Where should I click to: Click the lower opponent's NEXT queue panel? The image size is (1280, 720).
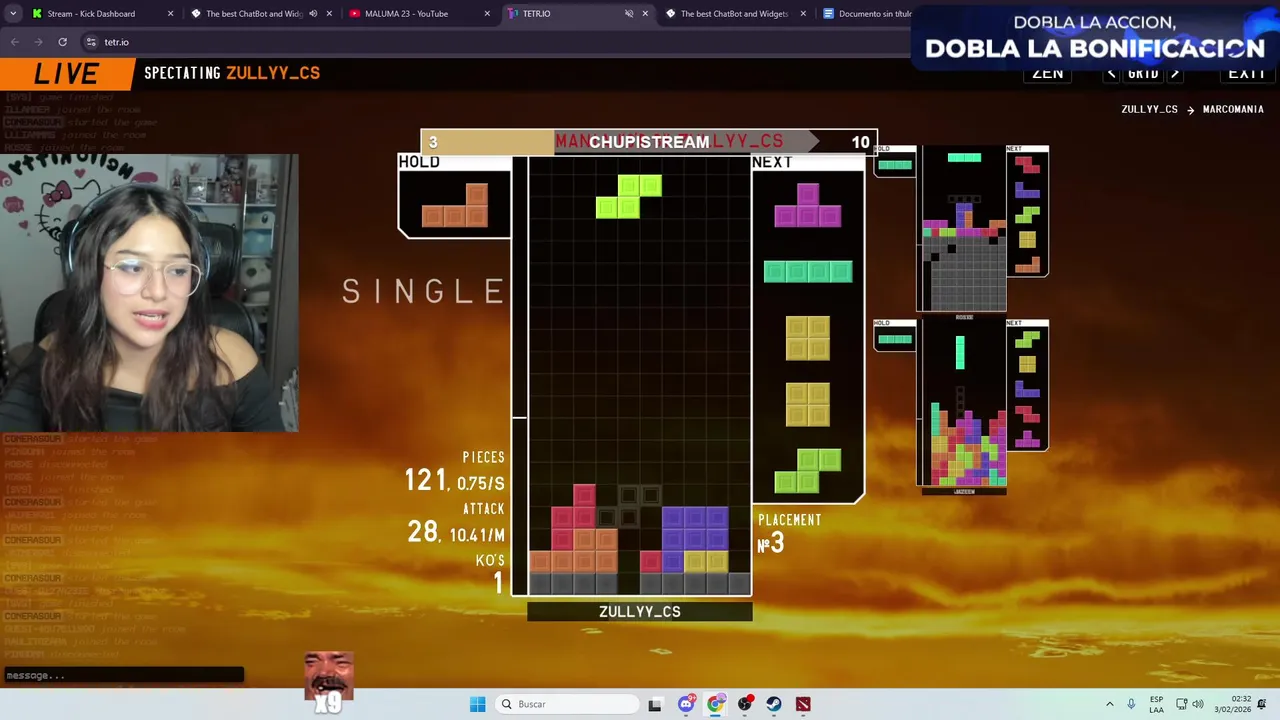pyautogui.click(x=1028, y=386)
